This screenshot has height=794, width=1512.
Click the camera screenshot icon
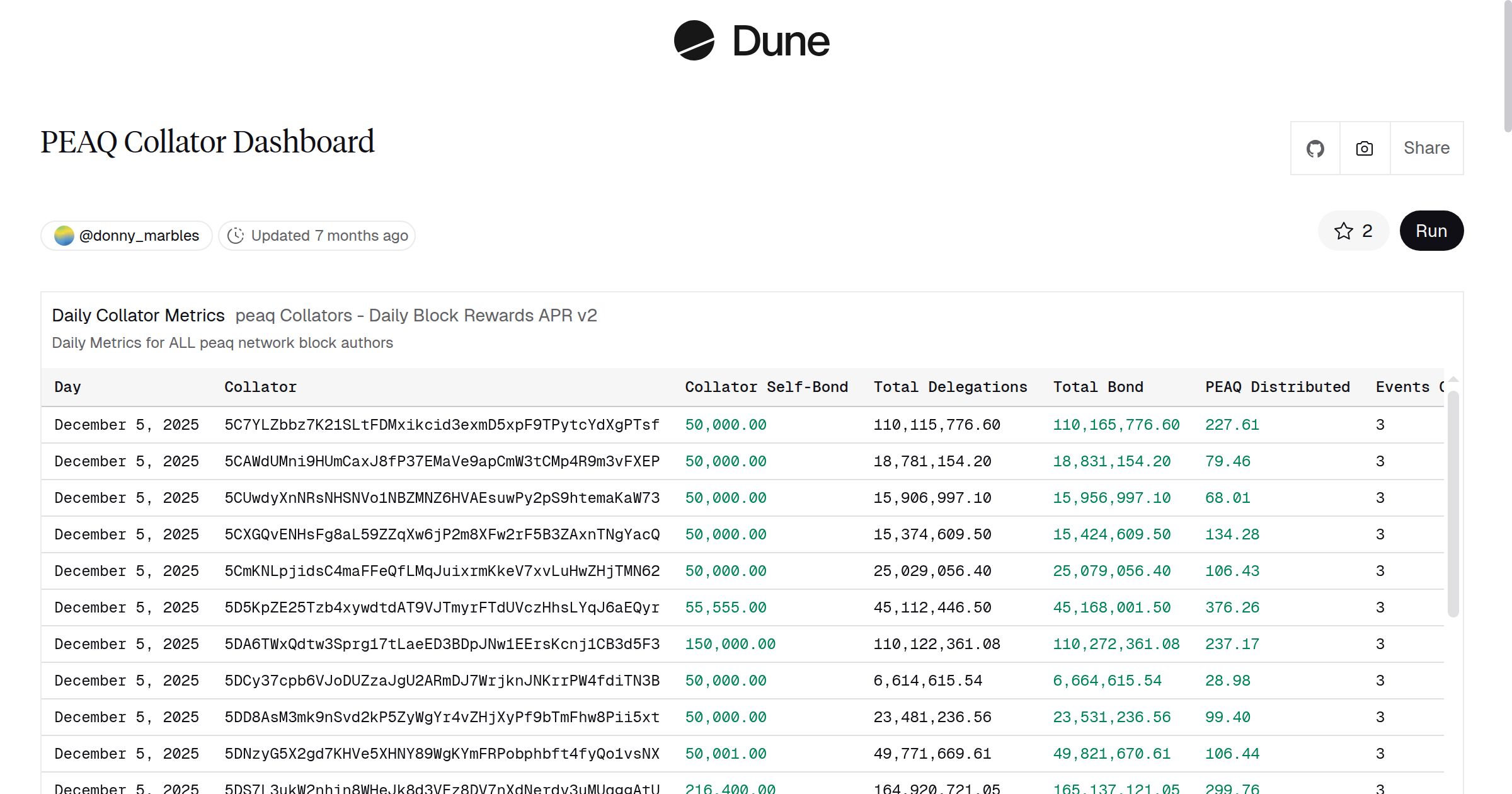coord(1365,149)
